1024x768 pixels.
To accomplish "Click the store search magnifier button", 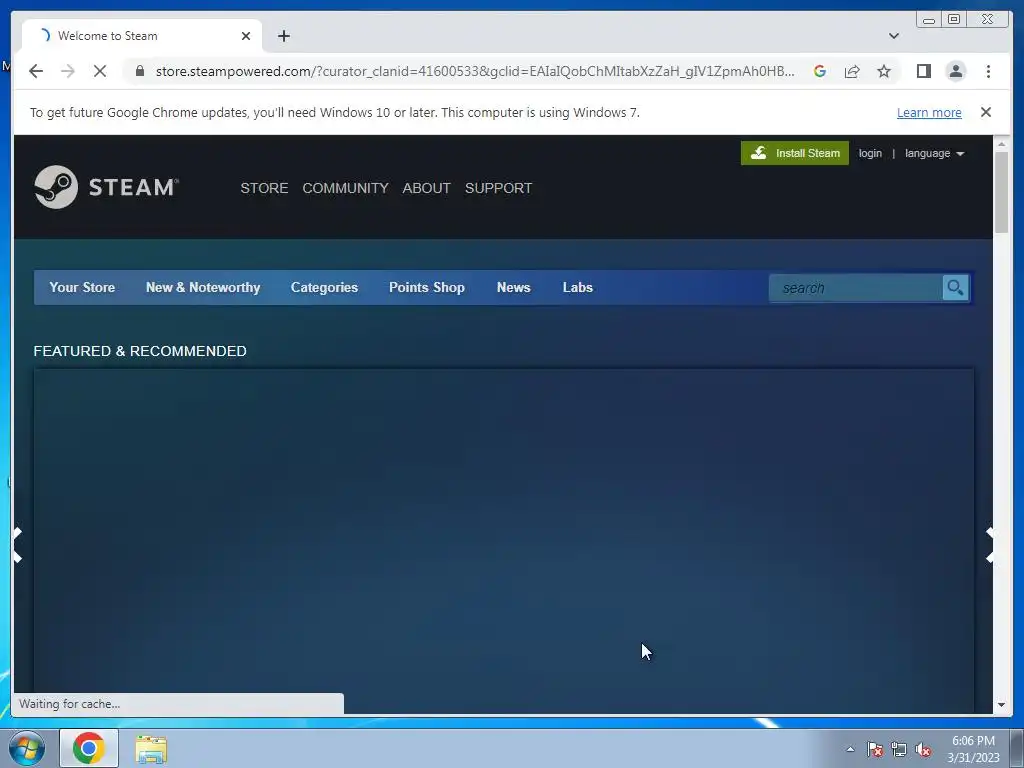I will 955,287.
